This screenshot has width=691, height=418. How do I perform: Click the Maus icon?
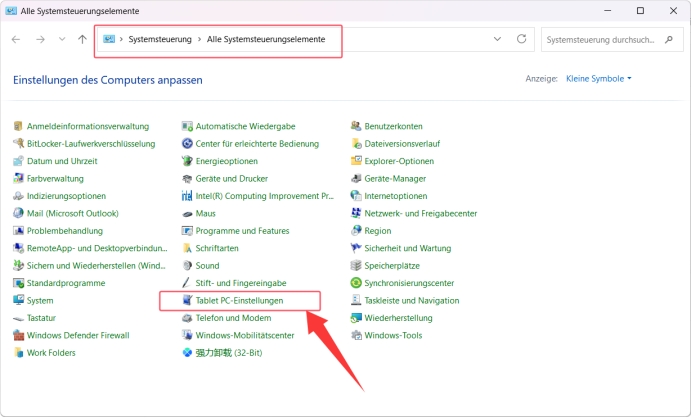(x=187, y=214)
